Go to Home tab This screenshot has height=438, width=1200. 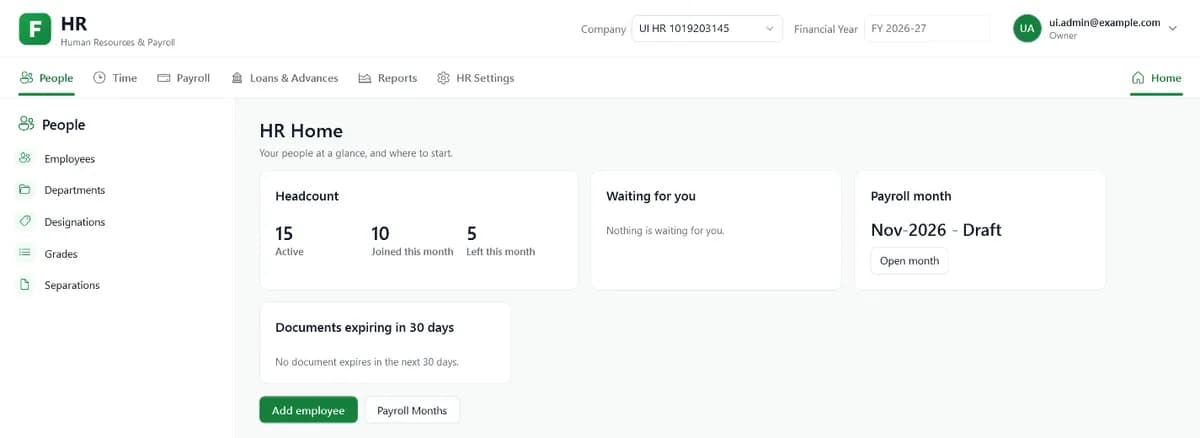[1156, 78]
